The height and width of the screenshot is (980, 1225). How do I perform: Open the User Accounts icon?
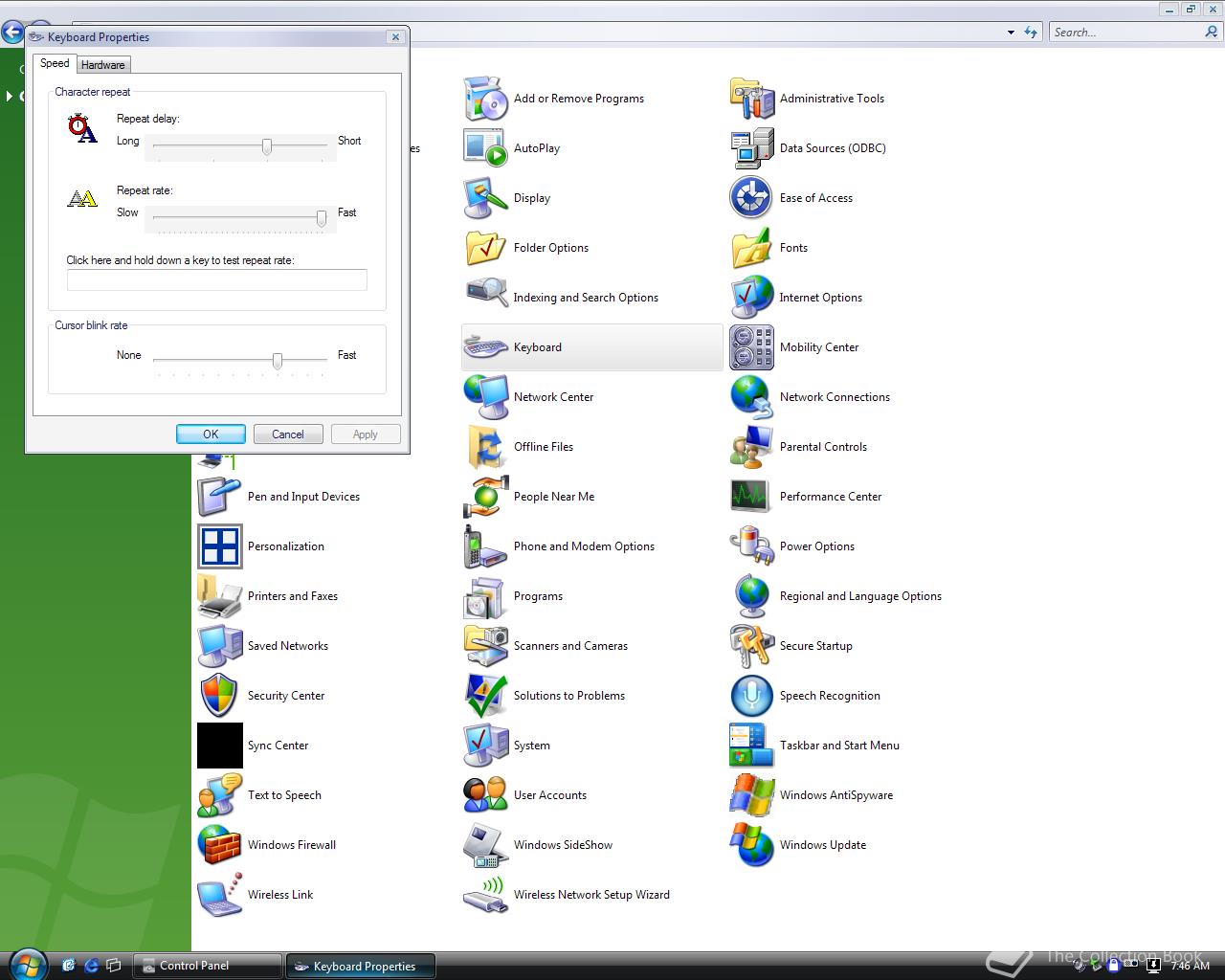tap(485, 795)
